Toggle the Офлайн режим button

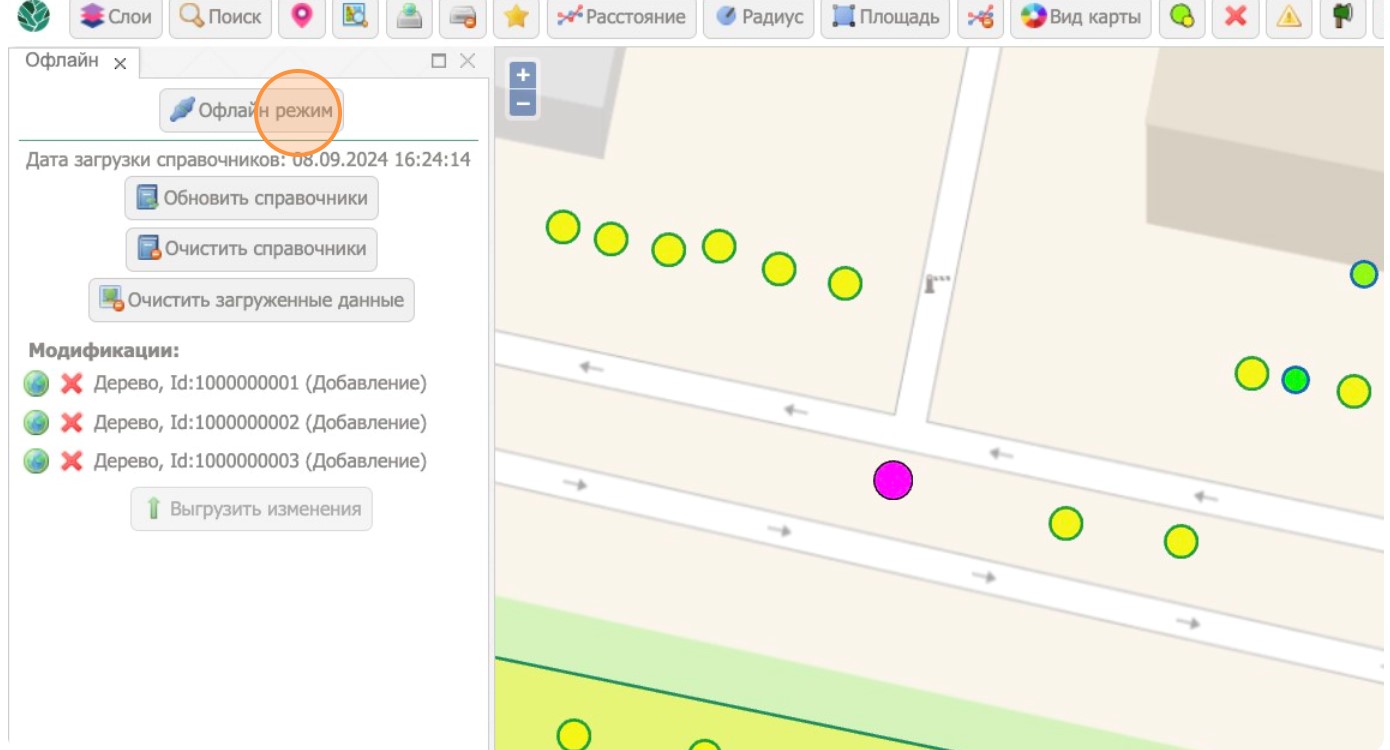[251, 110]
